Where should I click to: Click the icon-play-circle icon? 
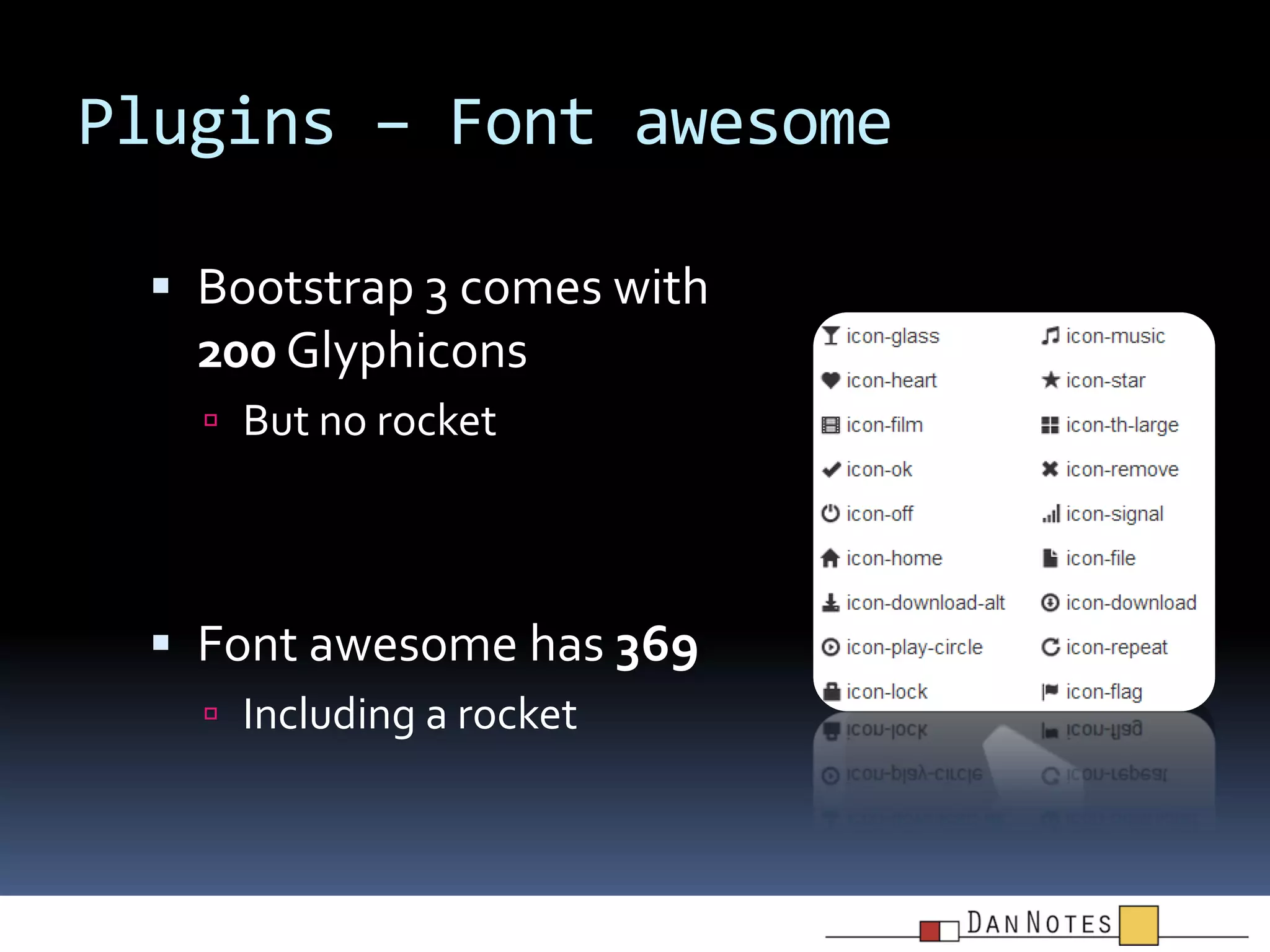click(x=831, y=647)
